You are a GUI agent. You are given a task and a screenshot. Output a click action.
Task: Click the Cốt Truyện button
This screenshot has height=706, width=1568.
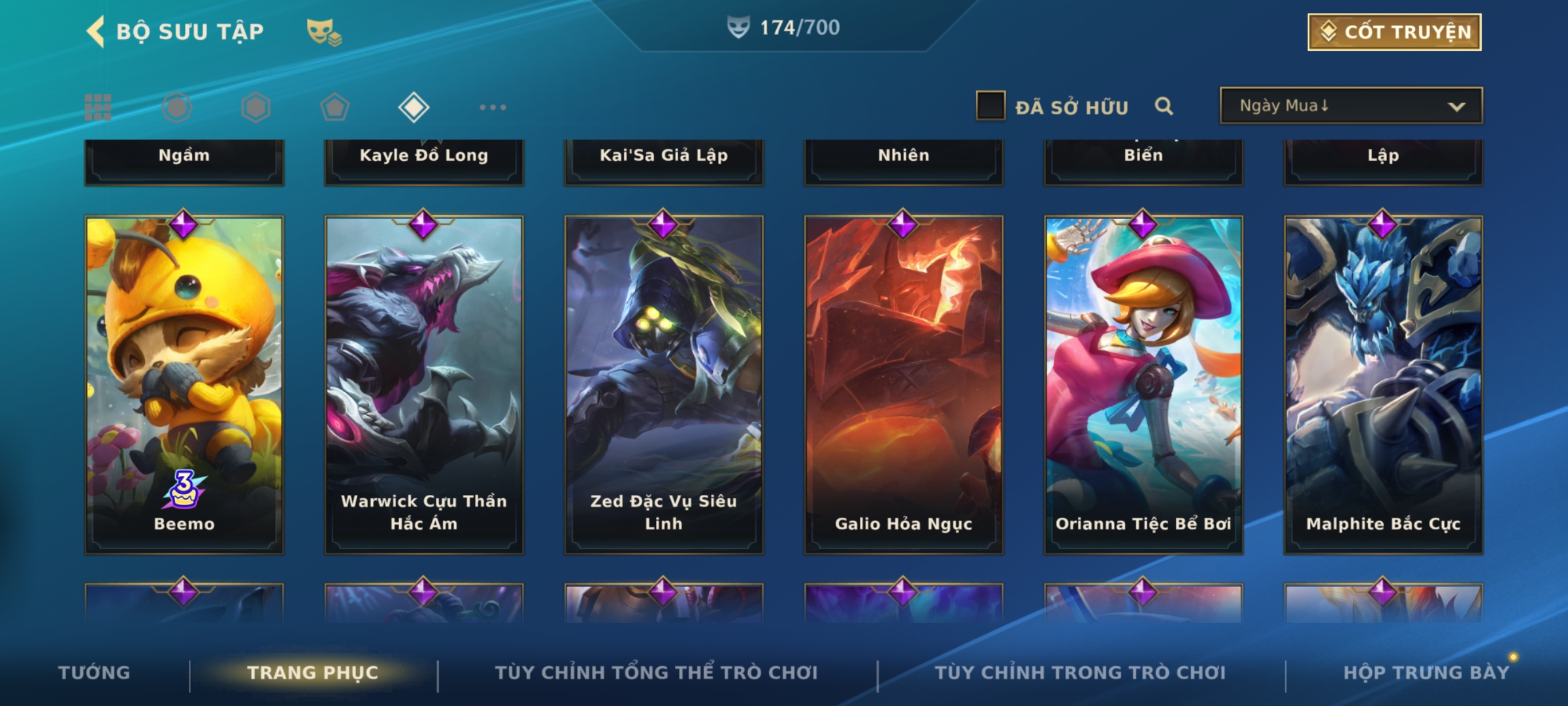[1394, 31]
